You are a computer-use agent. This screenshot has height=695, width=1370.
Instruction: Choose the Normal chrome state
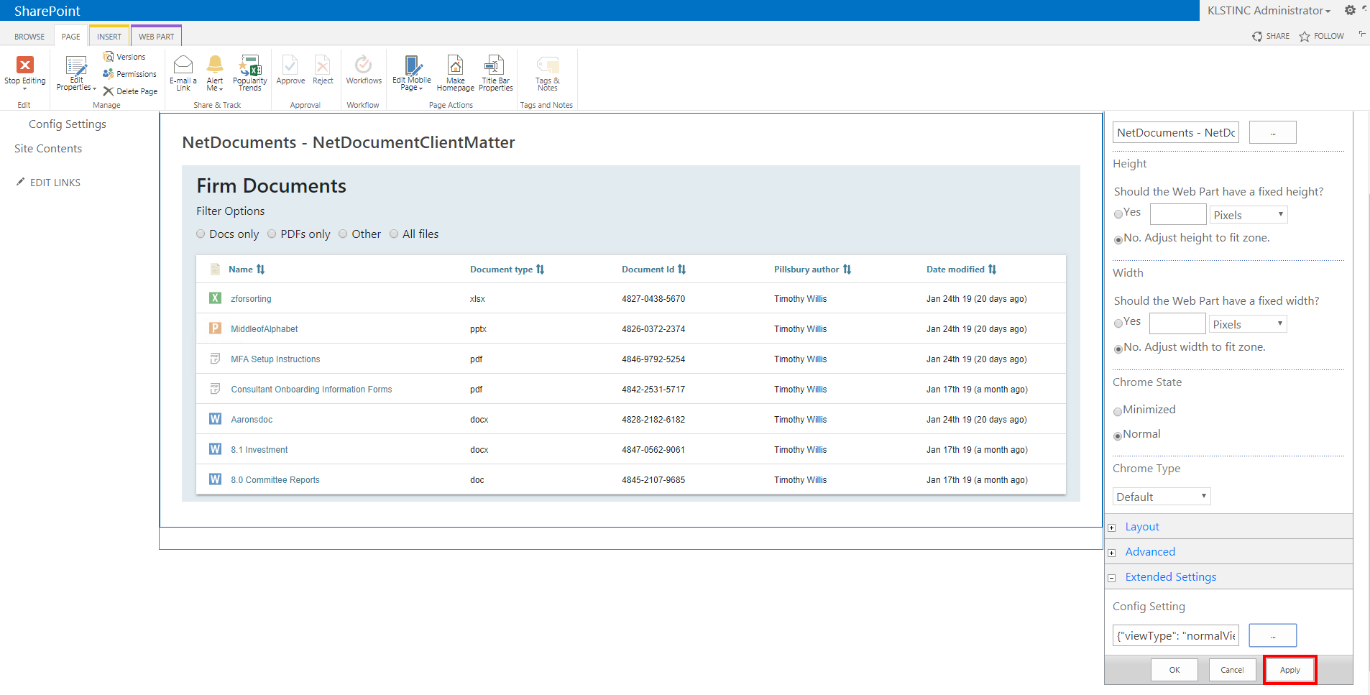point(1118,436)
